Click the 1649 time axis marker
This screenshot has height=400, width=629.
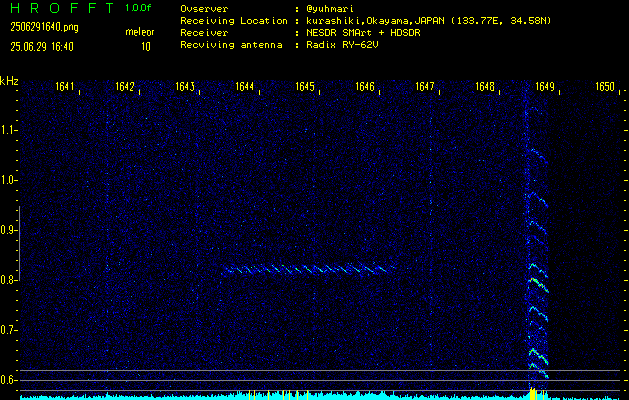pyautogui.click(x=544, y=86)
